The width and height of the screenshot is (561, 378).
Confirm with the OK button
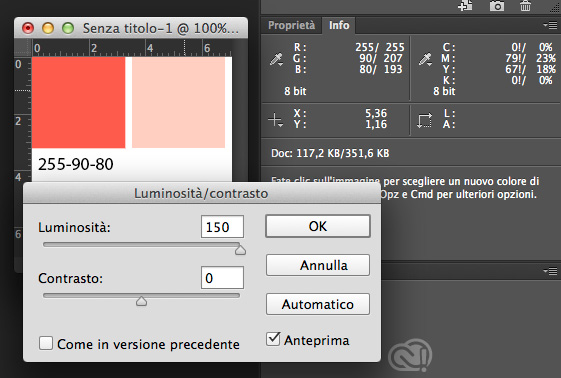coord(318,226)
